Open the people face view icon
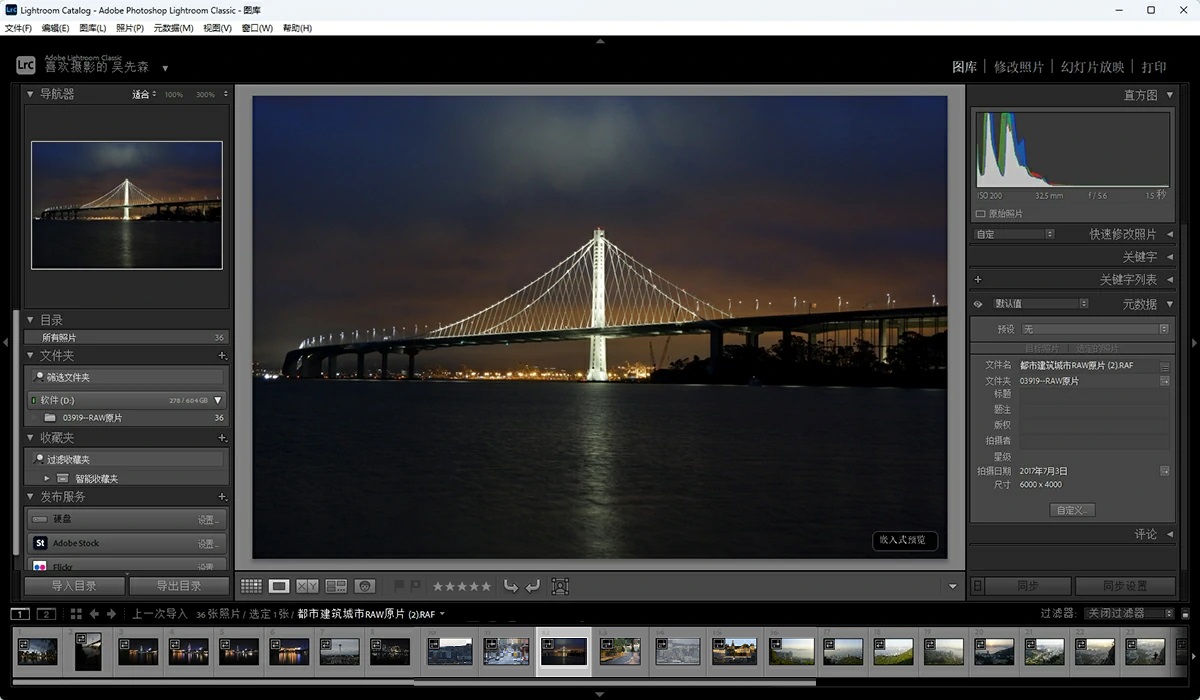Image resolution: width=1200 pixels, height=700 pixels. coord(365,586)
